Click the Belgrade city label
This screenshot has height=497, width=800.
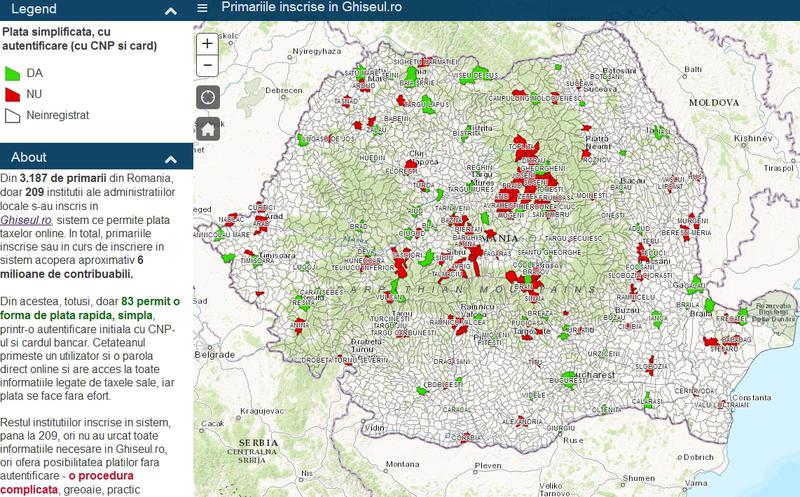coord(213,355)
